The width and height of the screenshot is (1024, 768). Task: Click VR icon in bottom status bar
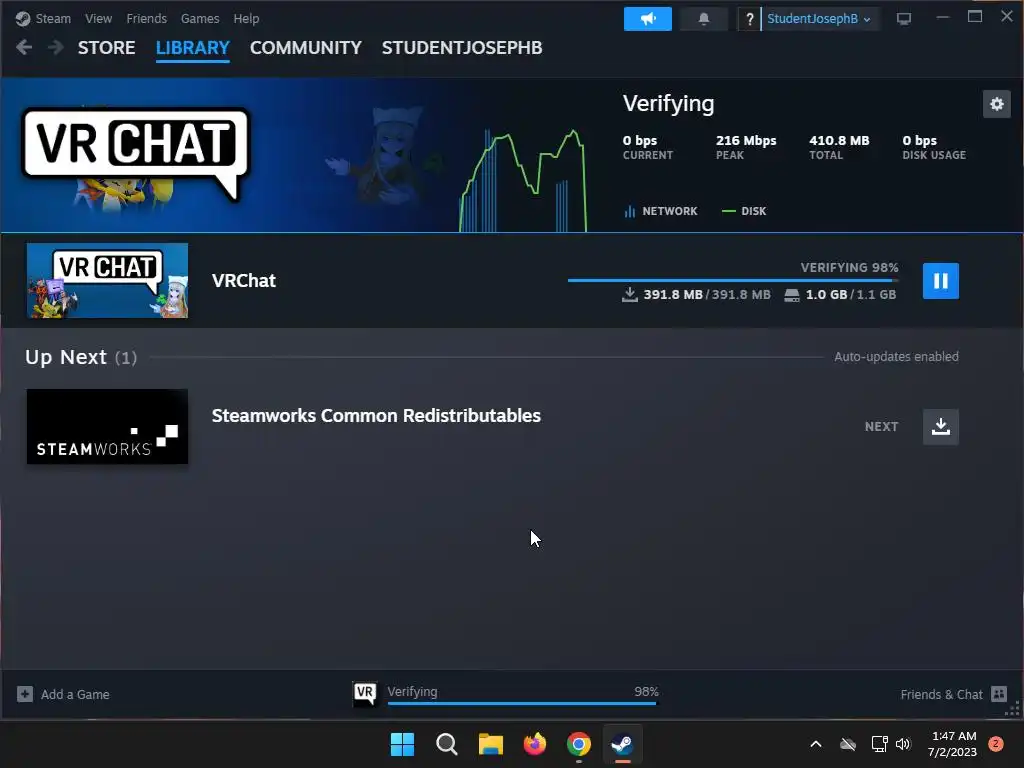(x=365, y=693)
